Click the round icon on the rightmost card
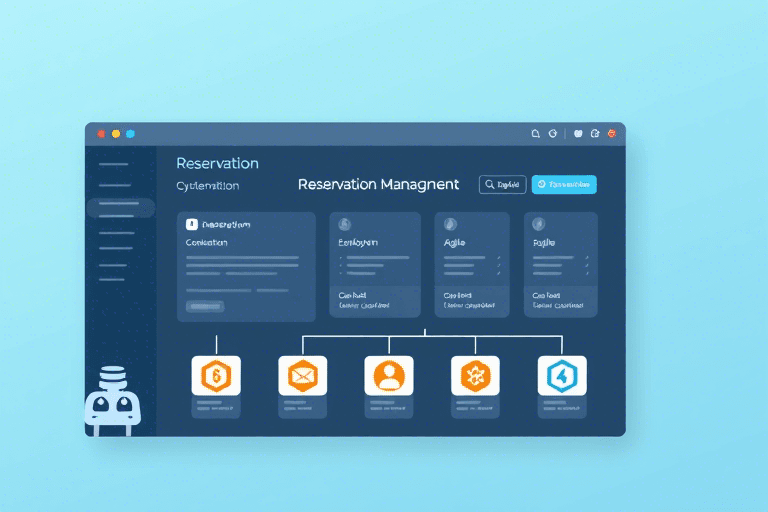The width and height of the screenshot is (768, 512). click(539, 224)
